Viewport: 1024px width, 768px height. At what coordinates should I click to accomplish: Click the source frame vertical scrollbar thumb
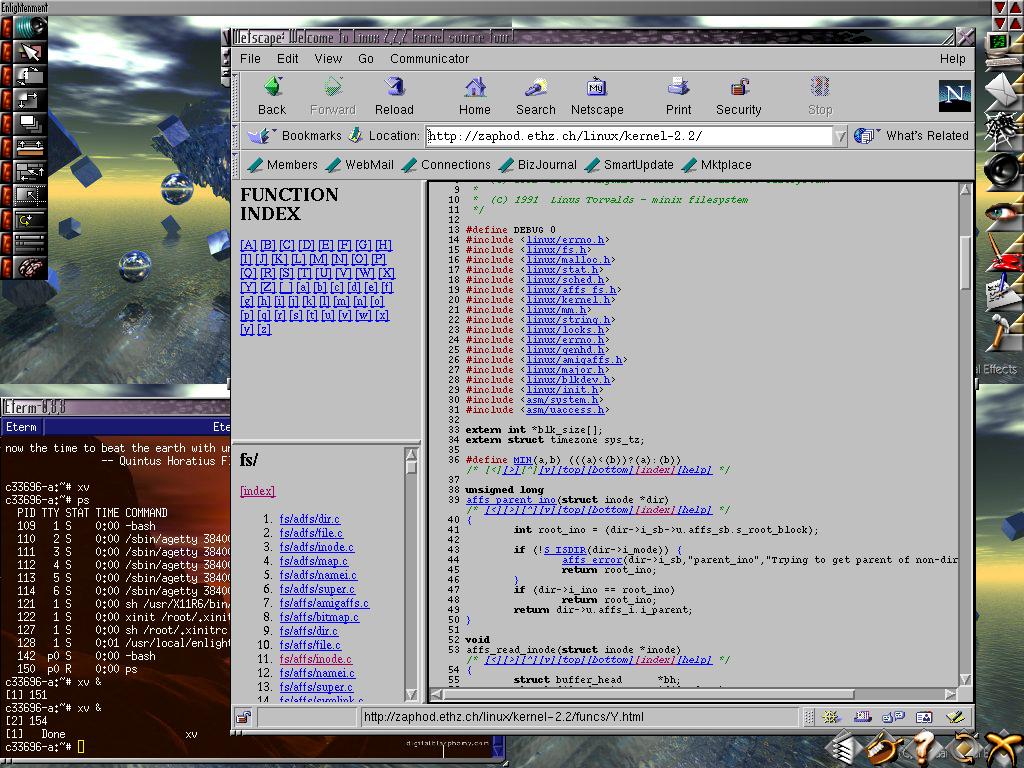pyautogui.click(x=965, y=261)
